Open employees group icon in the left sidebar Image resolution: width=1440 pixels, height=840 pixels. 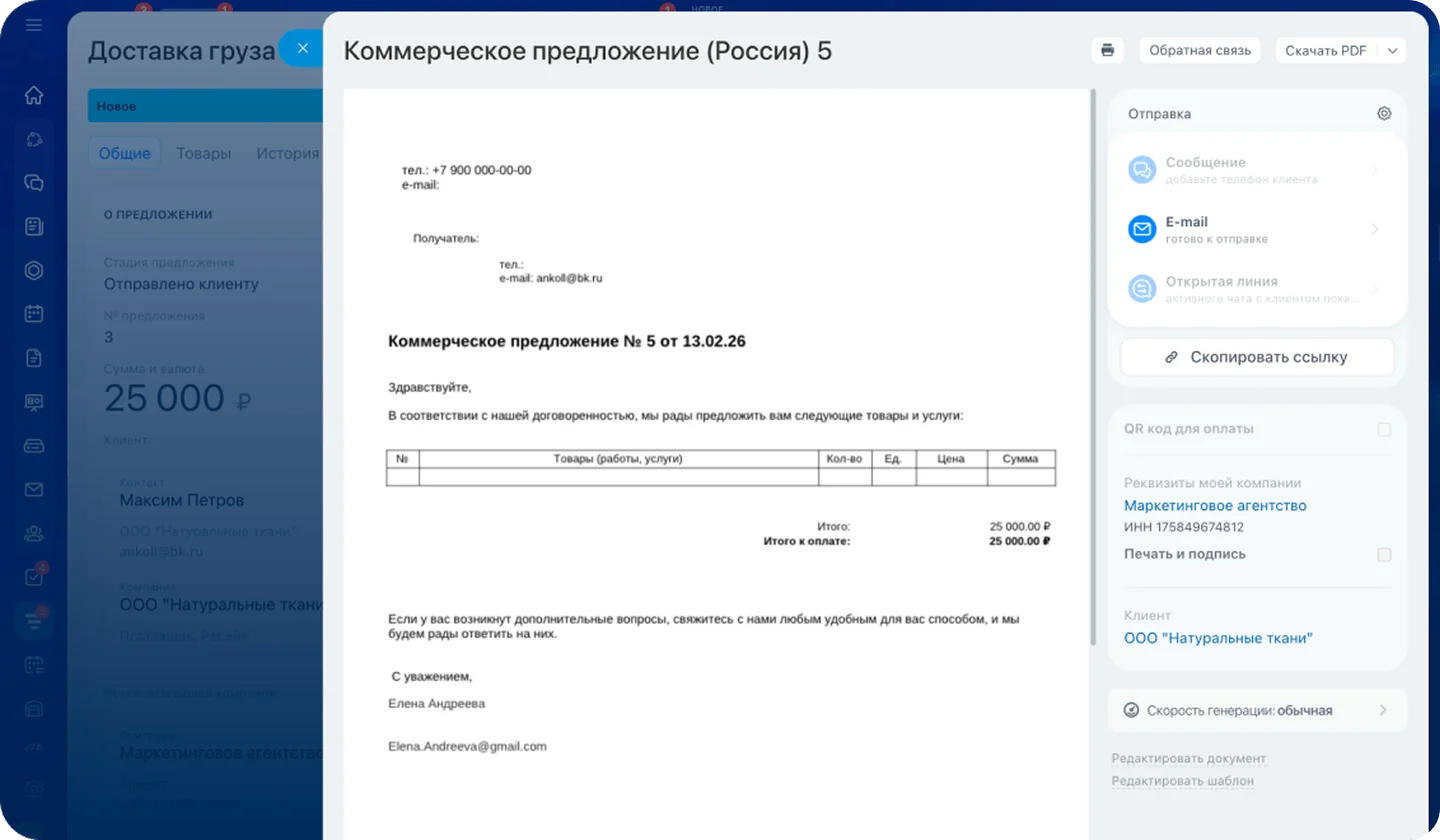point(34,533)
